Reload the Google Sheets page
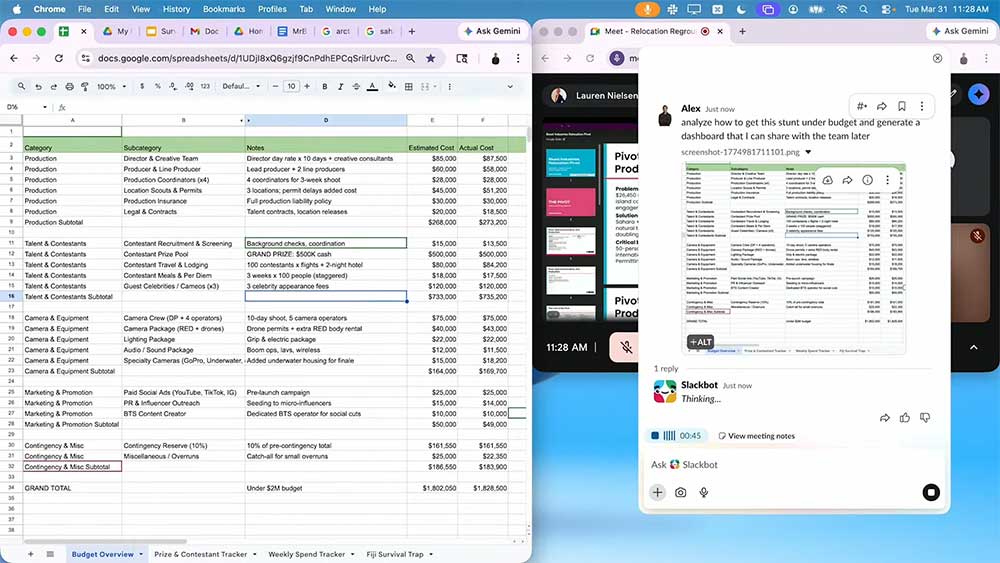Screen dimensions: 1000x563 click(x=59, y=58)
